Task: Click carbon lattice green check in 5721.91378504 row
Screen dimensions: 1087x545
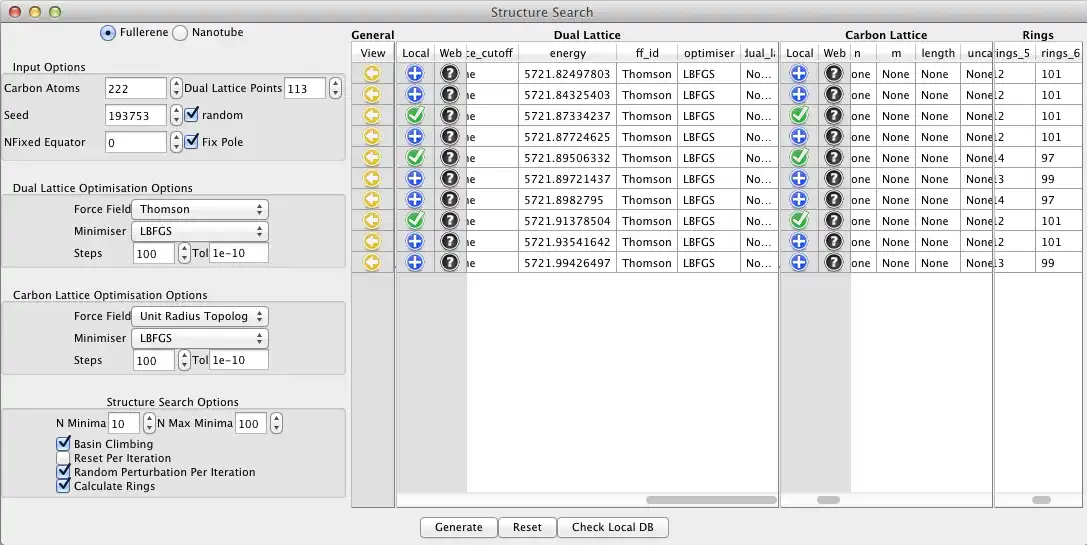Action: click(x=799, y=220)
